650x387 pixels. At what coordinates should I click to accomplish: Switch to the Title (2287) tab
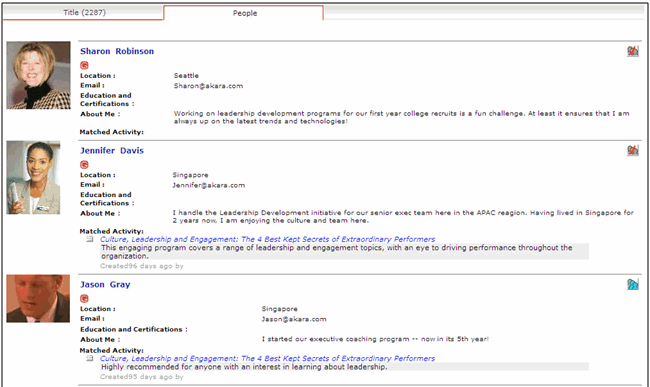click(x=84, y=12)
